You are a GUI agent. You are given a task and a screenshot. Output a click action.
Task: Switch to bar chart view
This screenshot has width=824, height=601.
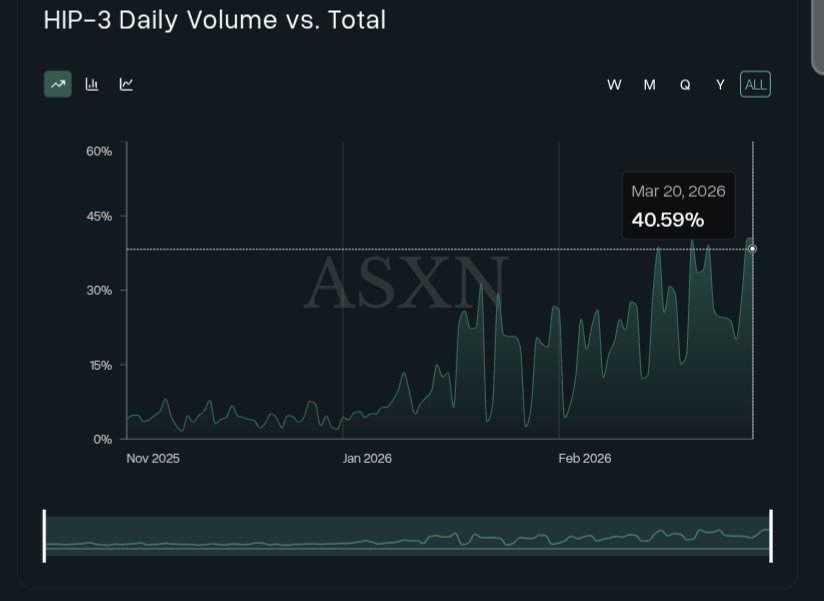click(91, 84)
